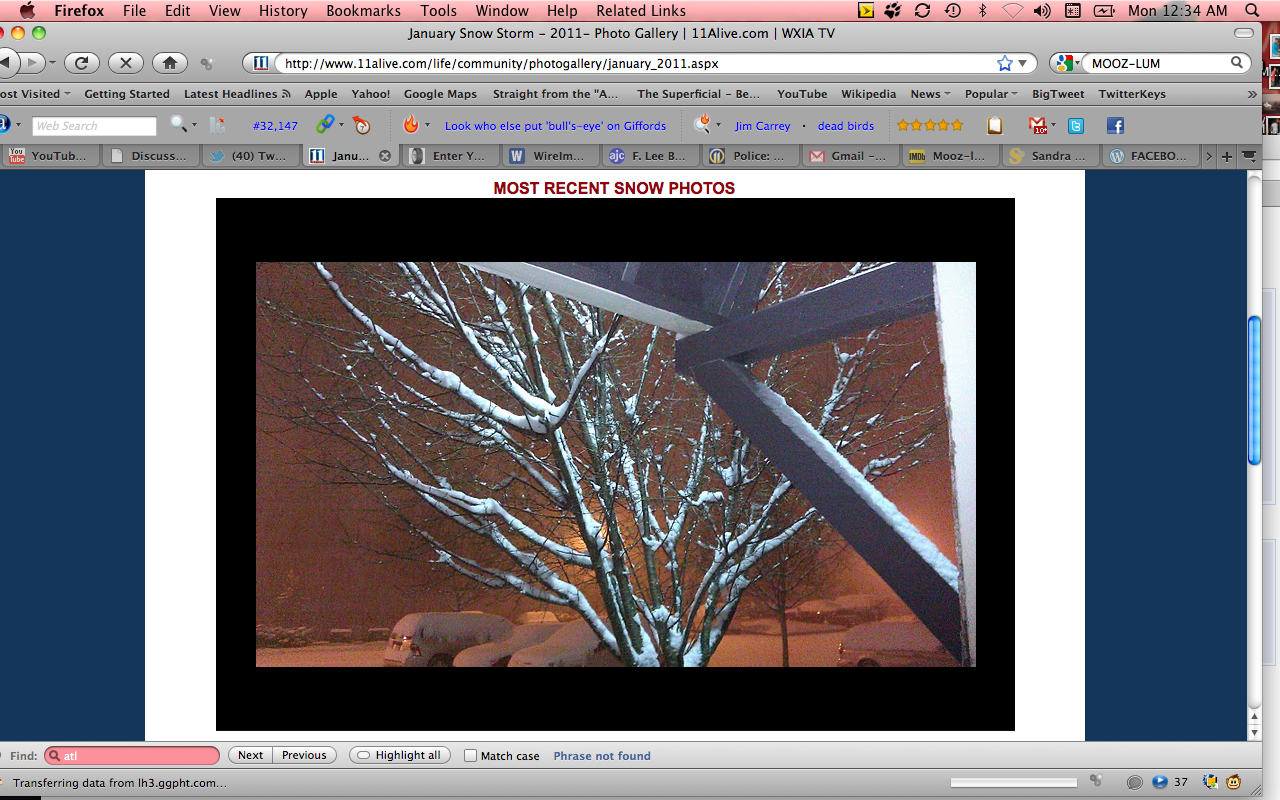Expand the Popular bookmarks folder
The width and height of the screenshot is (1280, 800).
pyautogui.click(x=990, y=94)
